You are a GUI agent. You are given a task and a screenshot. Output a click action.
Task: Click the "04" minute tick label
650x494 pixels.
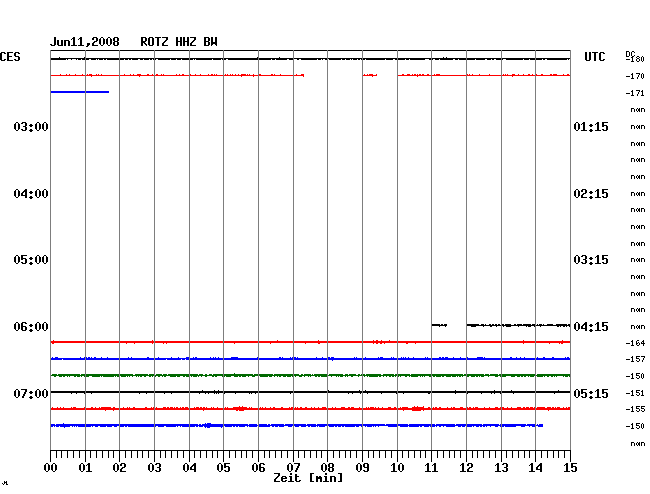[189, 467]
